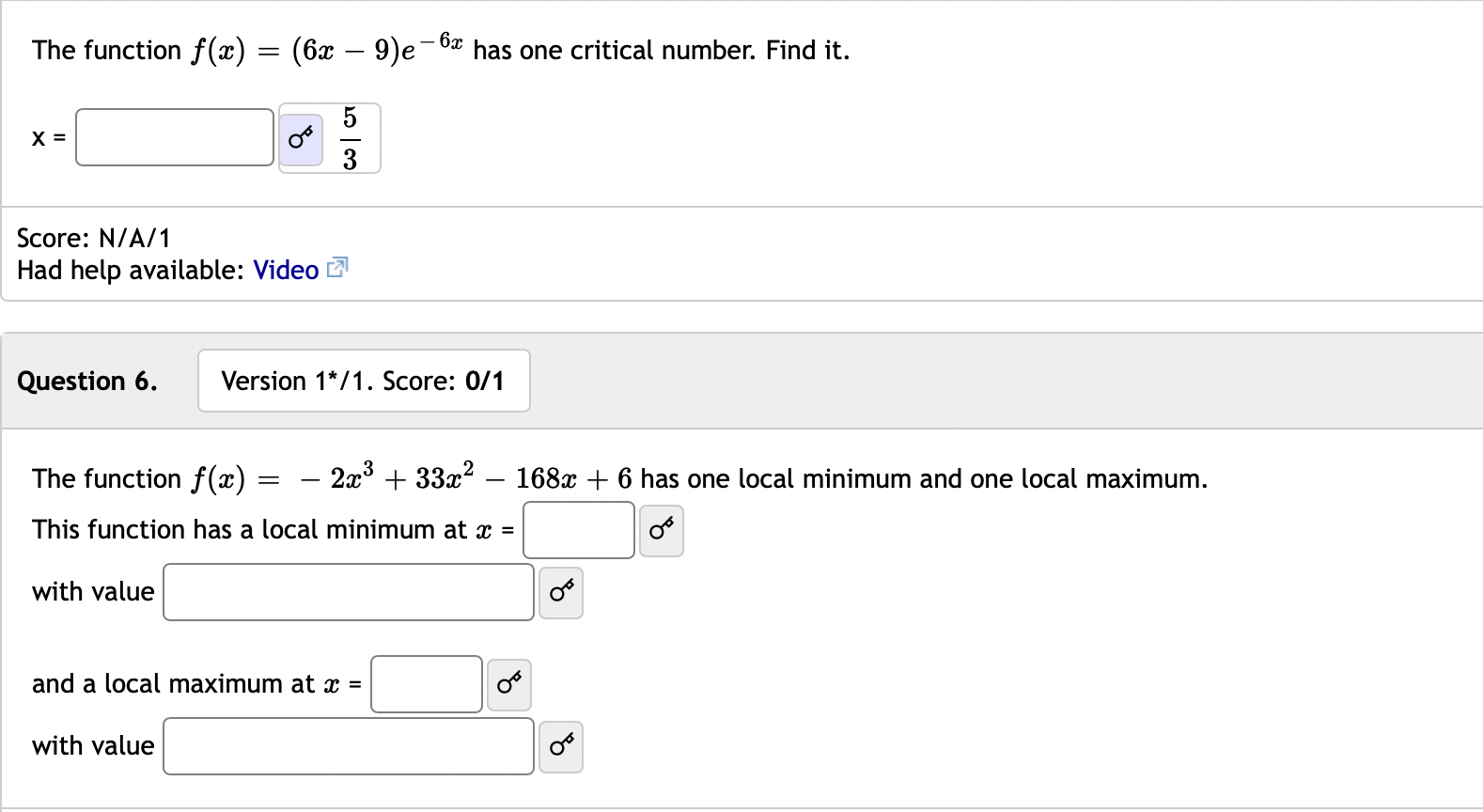Image resolution: width=1483 pixels, height=812 pixels.
Task: Click the cubic function formula text
Action: (x=618, y=477)
